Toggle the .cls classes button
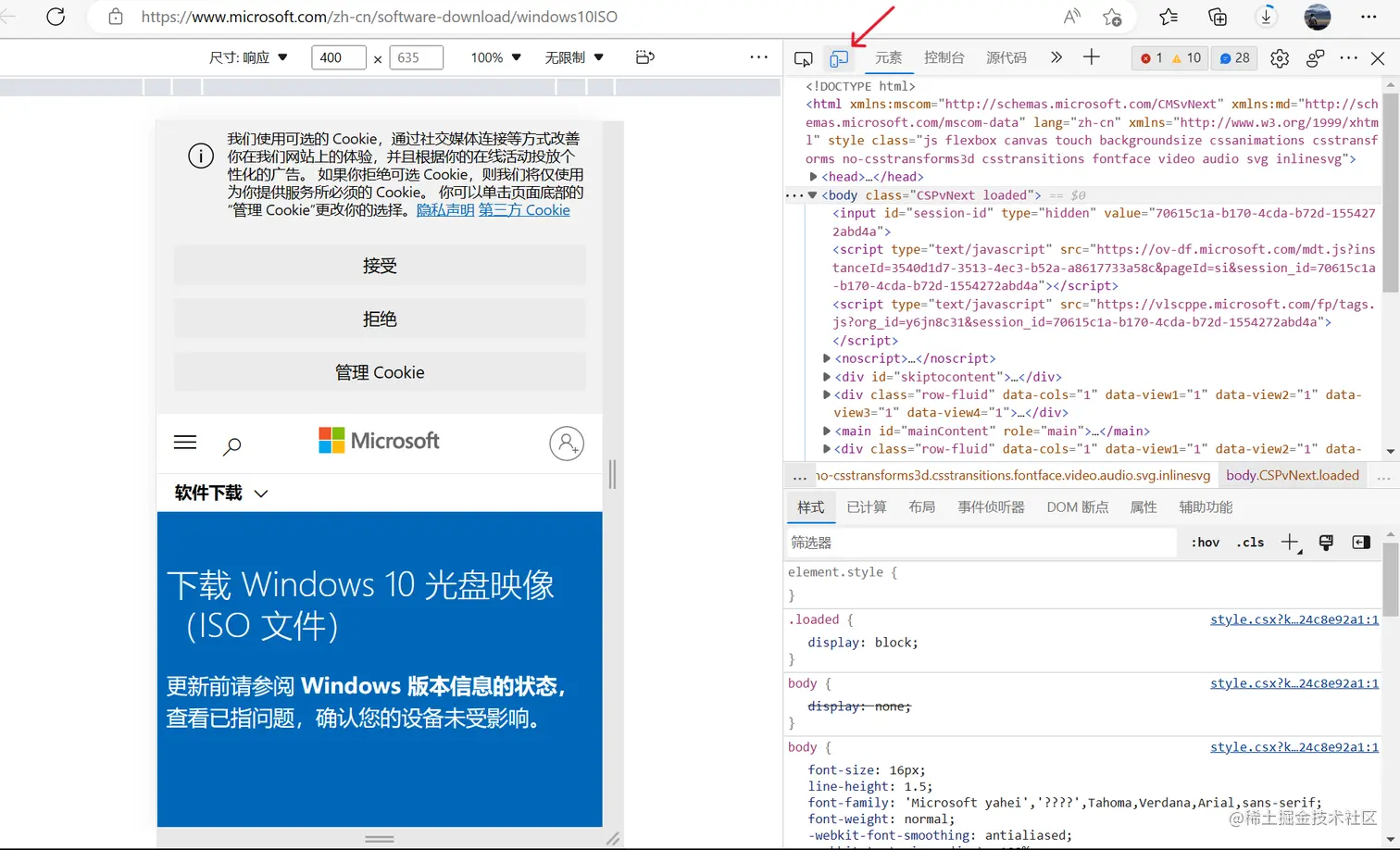The width and height of the screenshot is (1400, 850). coord(1250,543)
